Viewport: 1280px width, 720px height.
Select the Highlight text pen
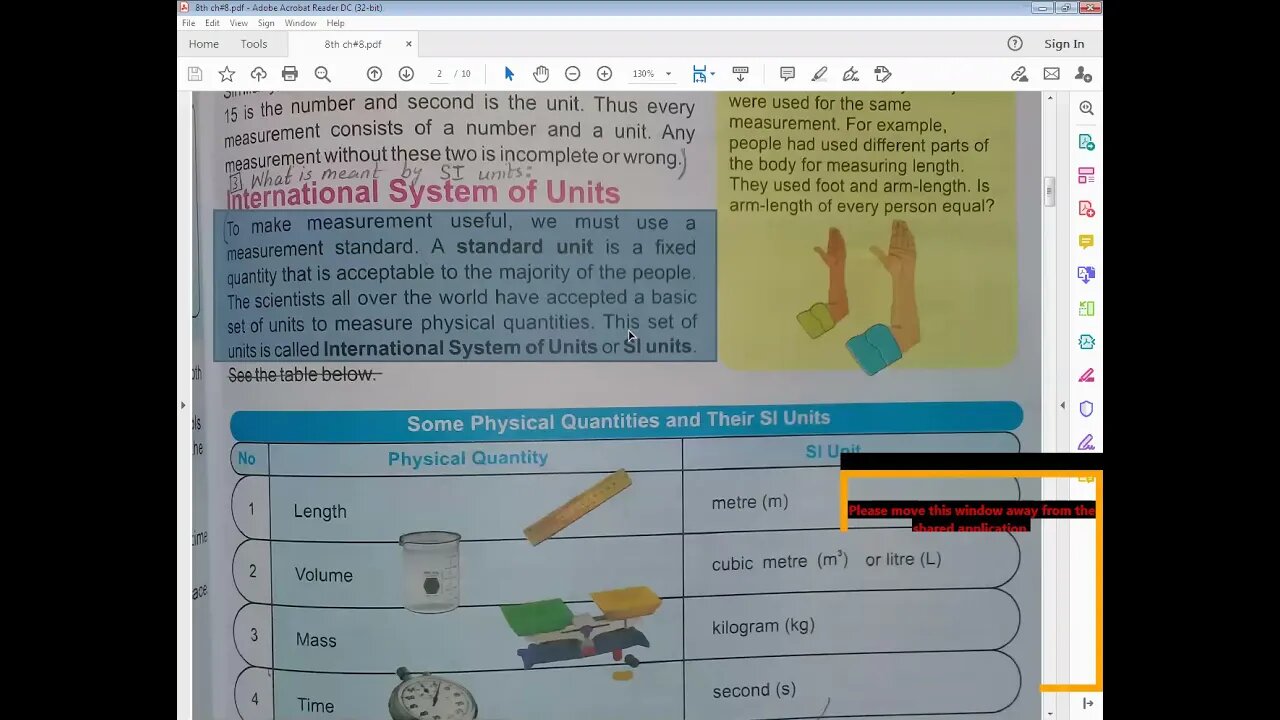point(819,74)
